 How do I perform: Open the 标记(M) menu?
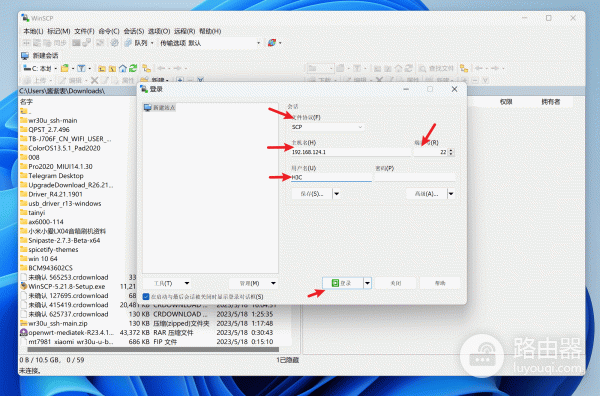(59, 31)
